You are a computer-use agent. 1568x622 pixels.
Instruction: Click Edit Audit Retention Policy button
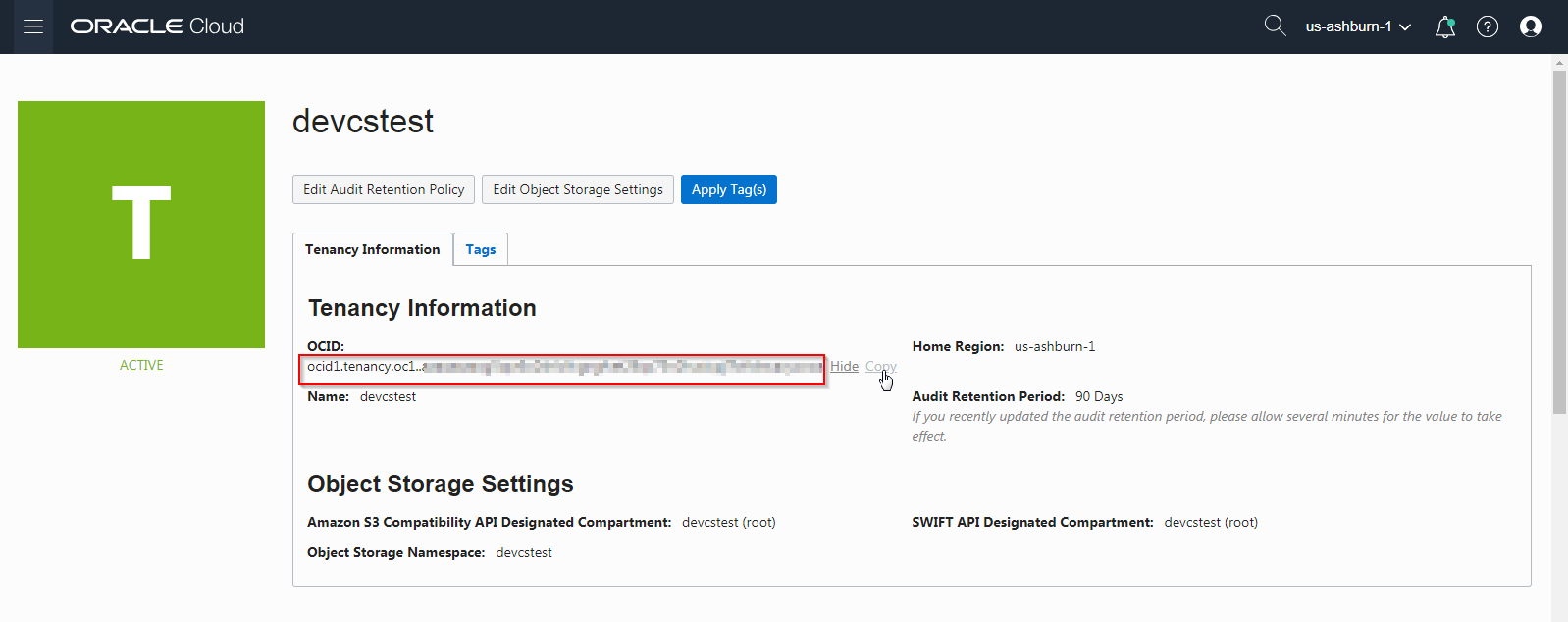click(x=384, y=189)
